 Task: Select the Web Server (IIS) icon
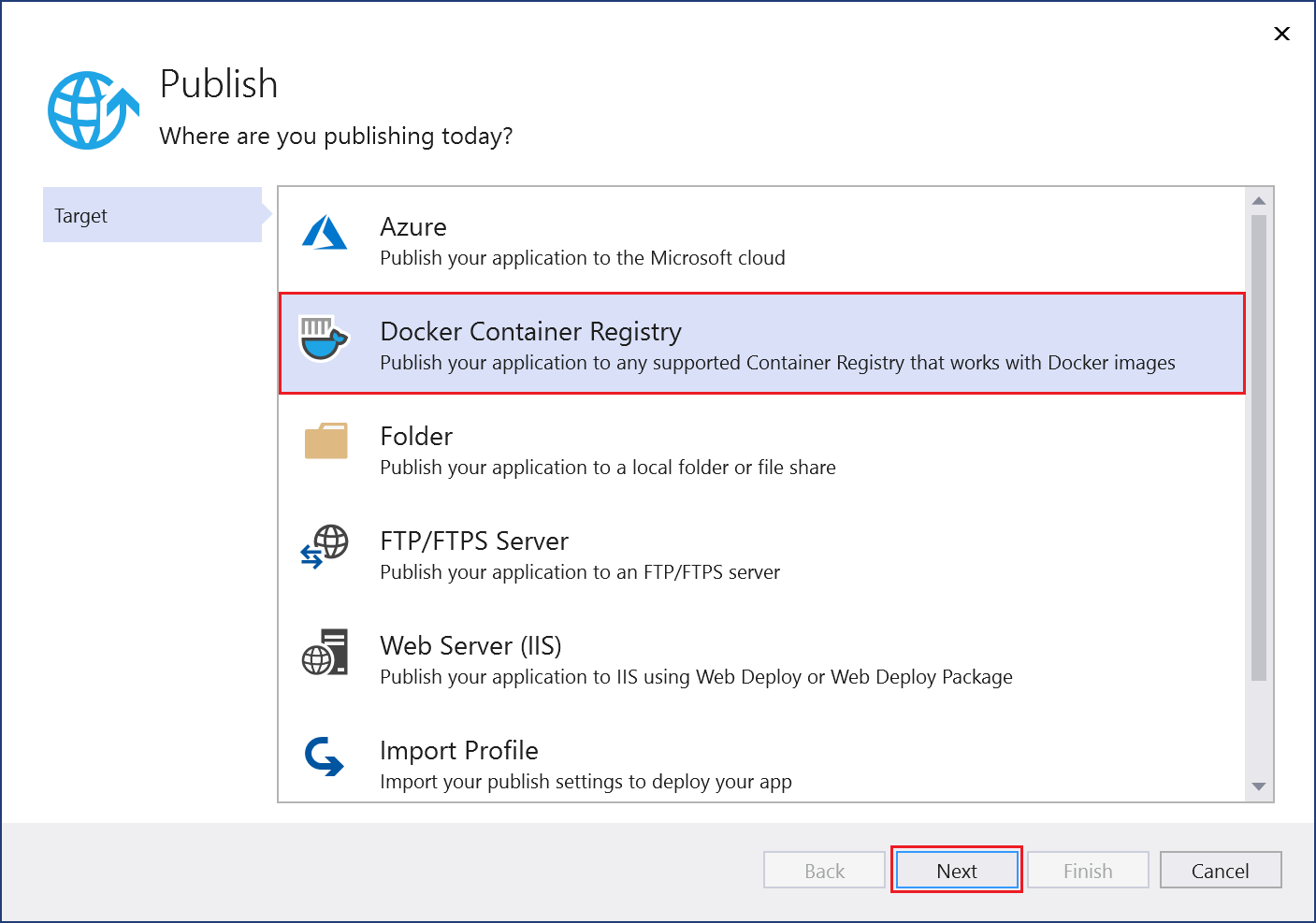325,653
